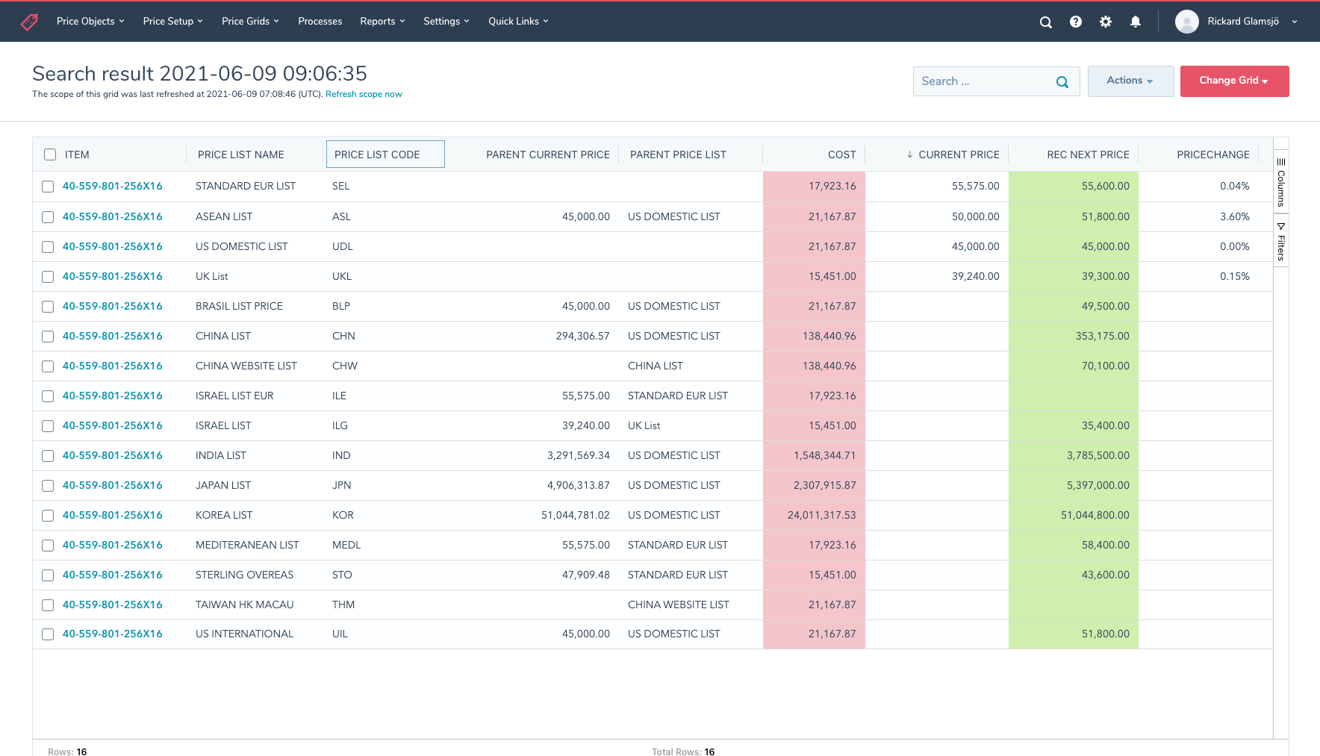Image resolution: width=1320 pixels, height=756 pixels.
Task: Open item link in Mediteranean List row
Action: click(112, 545)
